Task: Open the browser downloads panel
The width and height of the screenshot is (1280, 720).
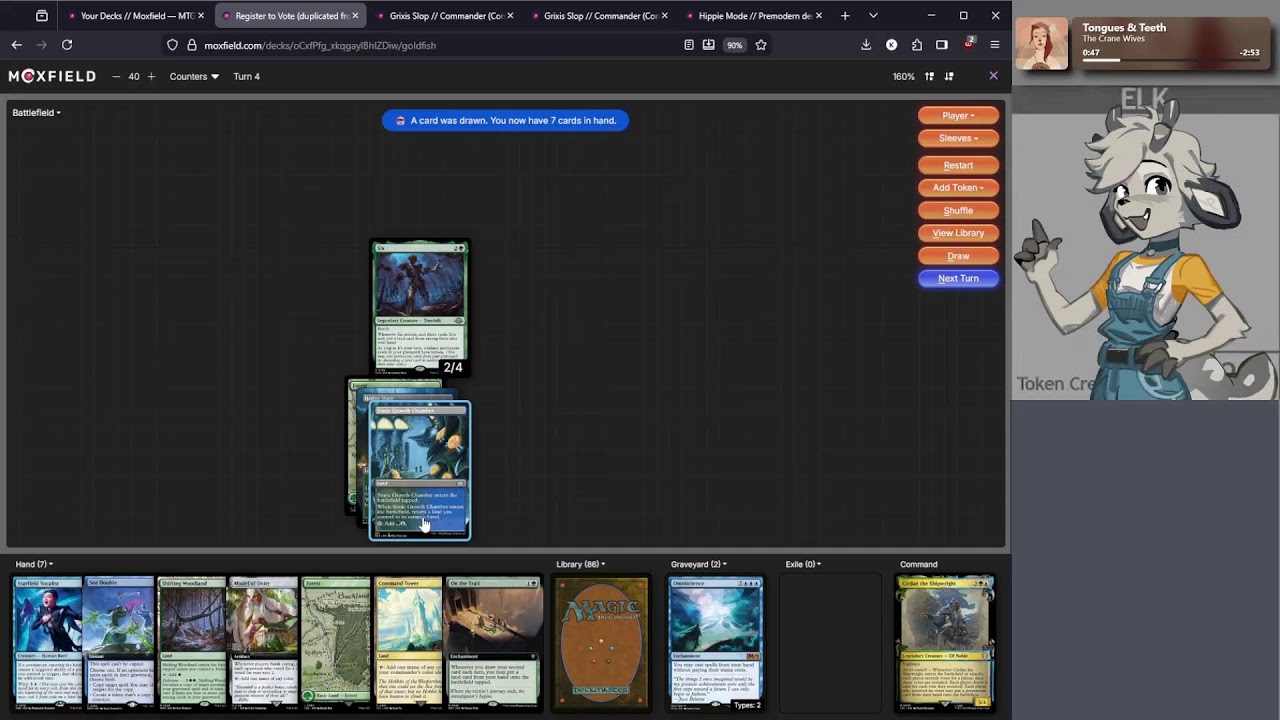Action: 866,45
